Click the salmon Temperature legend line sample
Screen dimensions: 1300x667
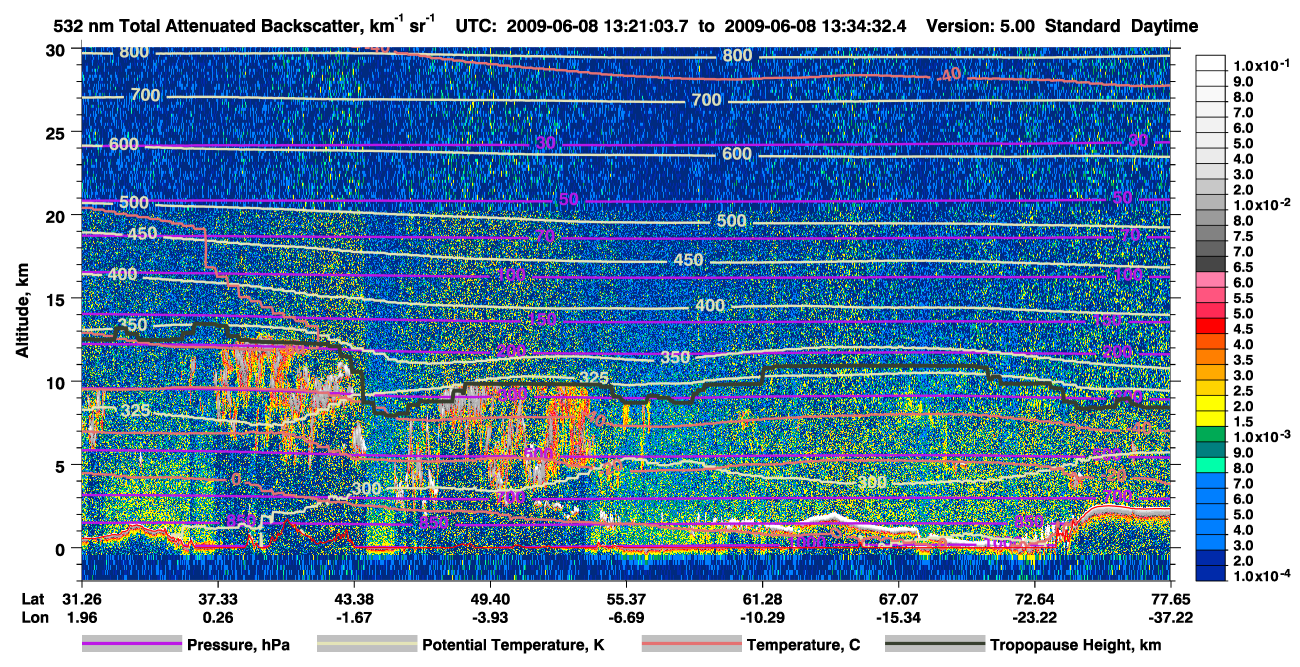point(691,645)
